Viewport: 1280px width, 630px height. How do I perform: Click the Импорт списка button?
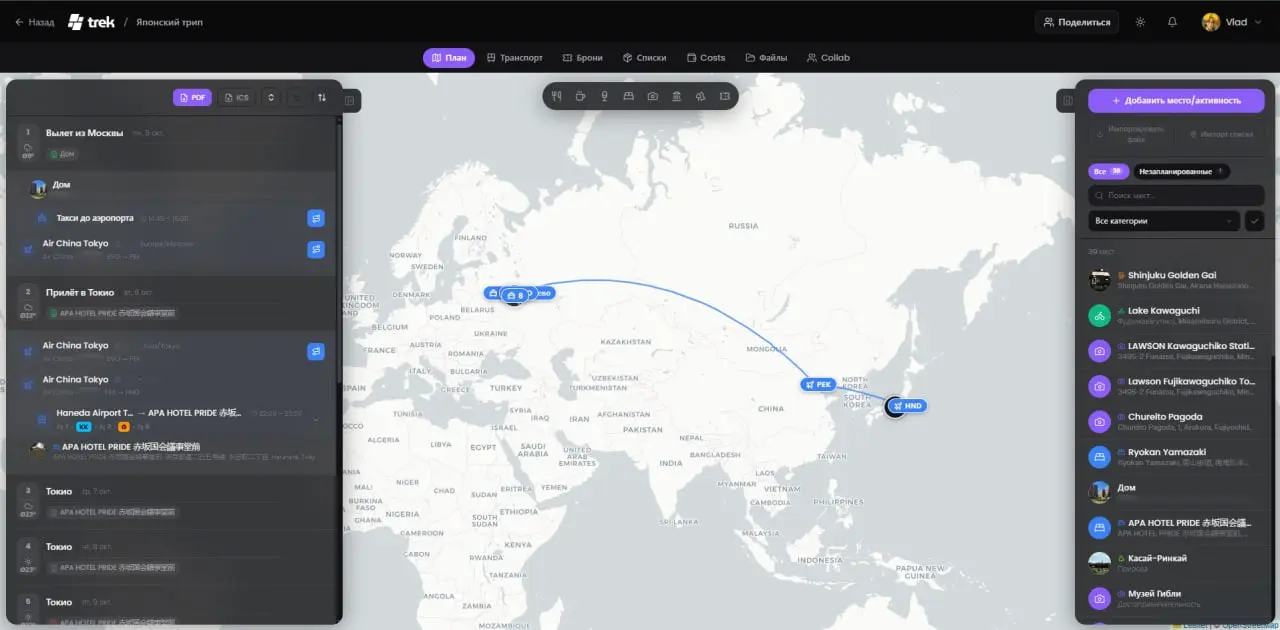point(1221,135)
